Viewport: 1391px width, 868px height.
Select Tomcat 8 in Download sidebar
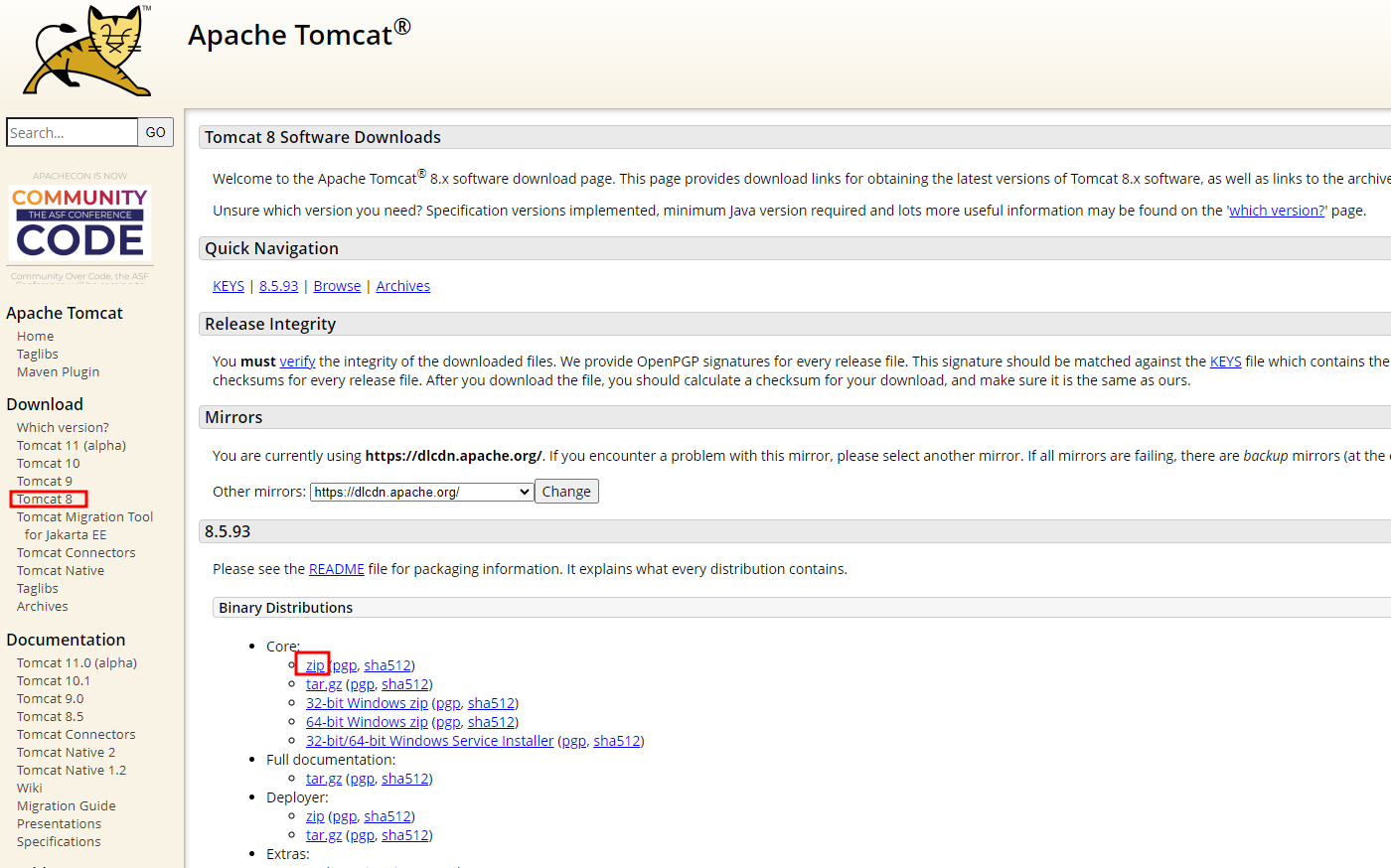pos(45,500)
